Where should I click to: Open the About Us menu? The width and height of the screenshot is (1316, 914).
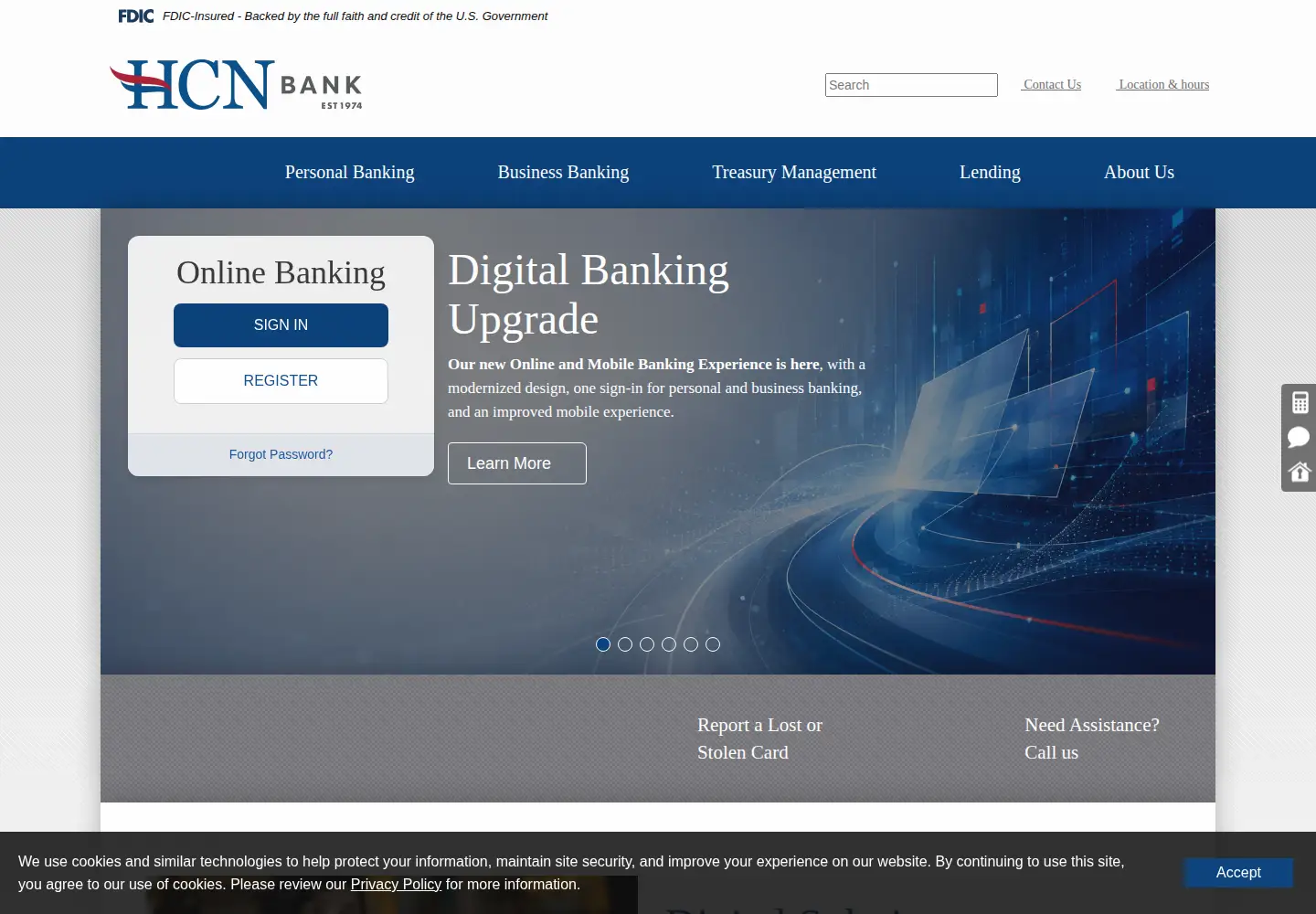click(x=1139, y=172)
